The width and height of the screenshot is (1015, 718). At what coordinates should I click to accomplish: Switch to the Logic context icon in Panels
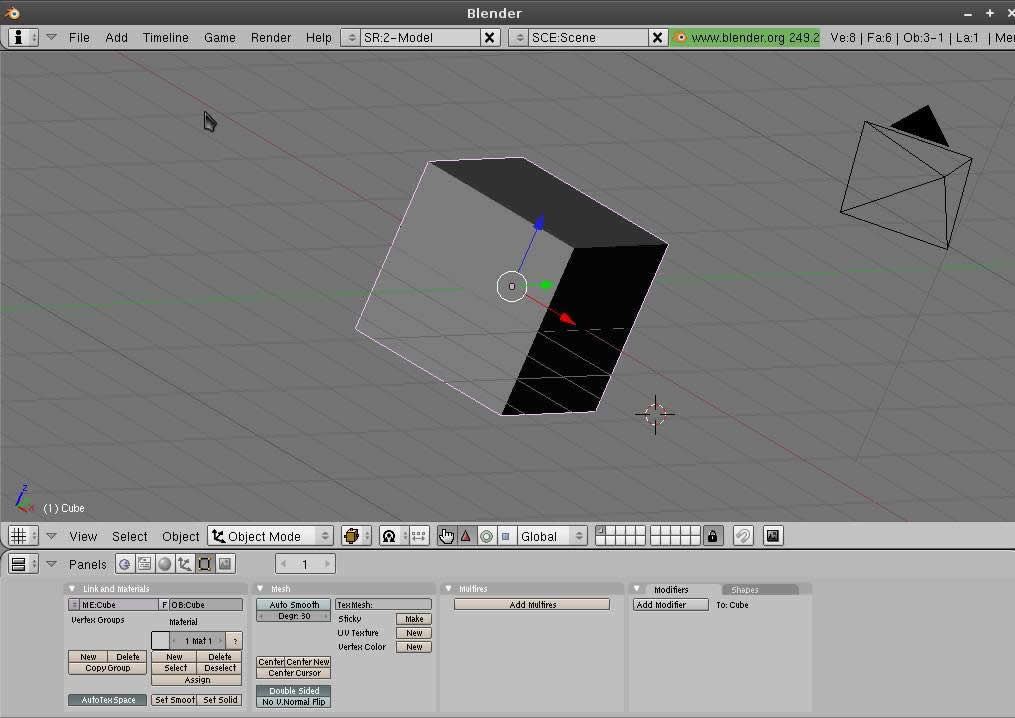click(x=124, y=564)
